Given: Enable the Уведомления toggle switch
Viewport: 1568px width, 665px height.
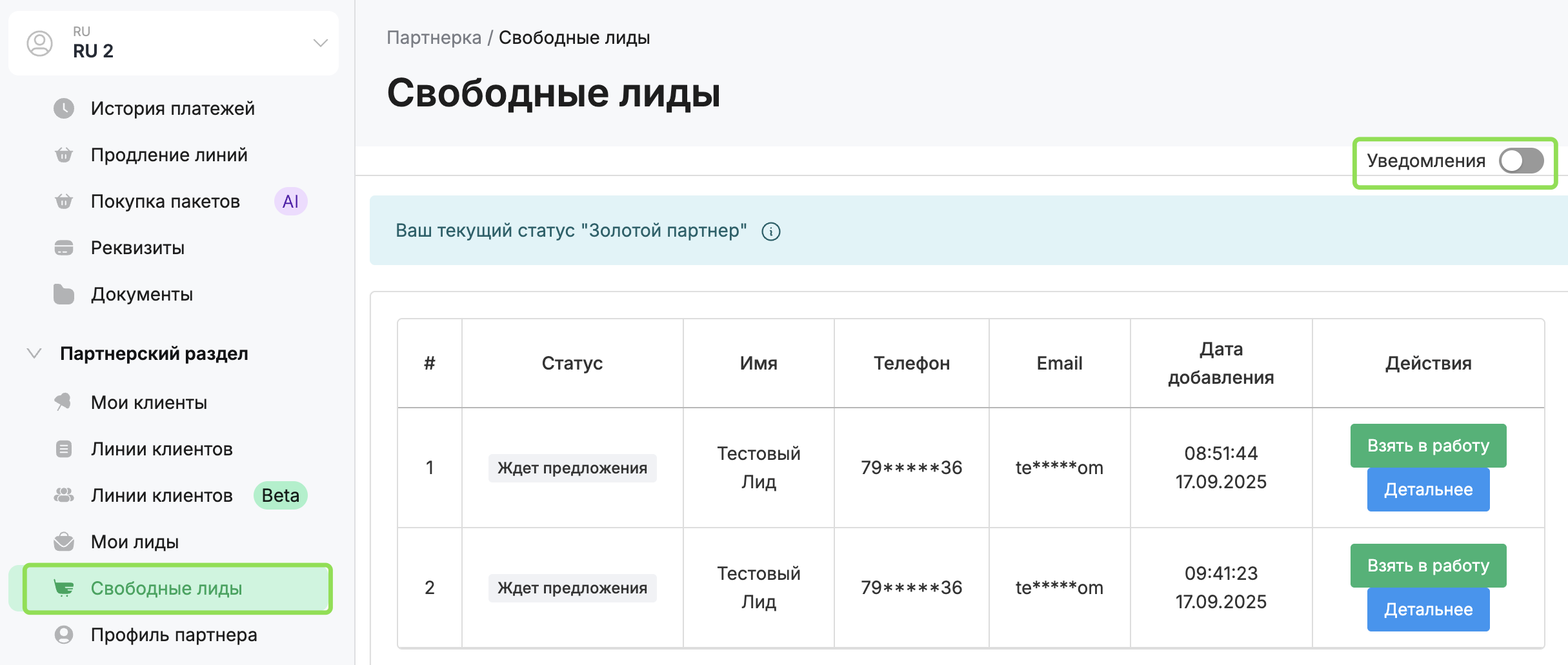Looking at the screenshot, I should tap(1521, 161).
